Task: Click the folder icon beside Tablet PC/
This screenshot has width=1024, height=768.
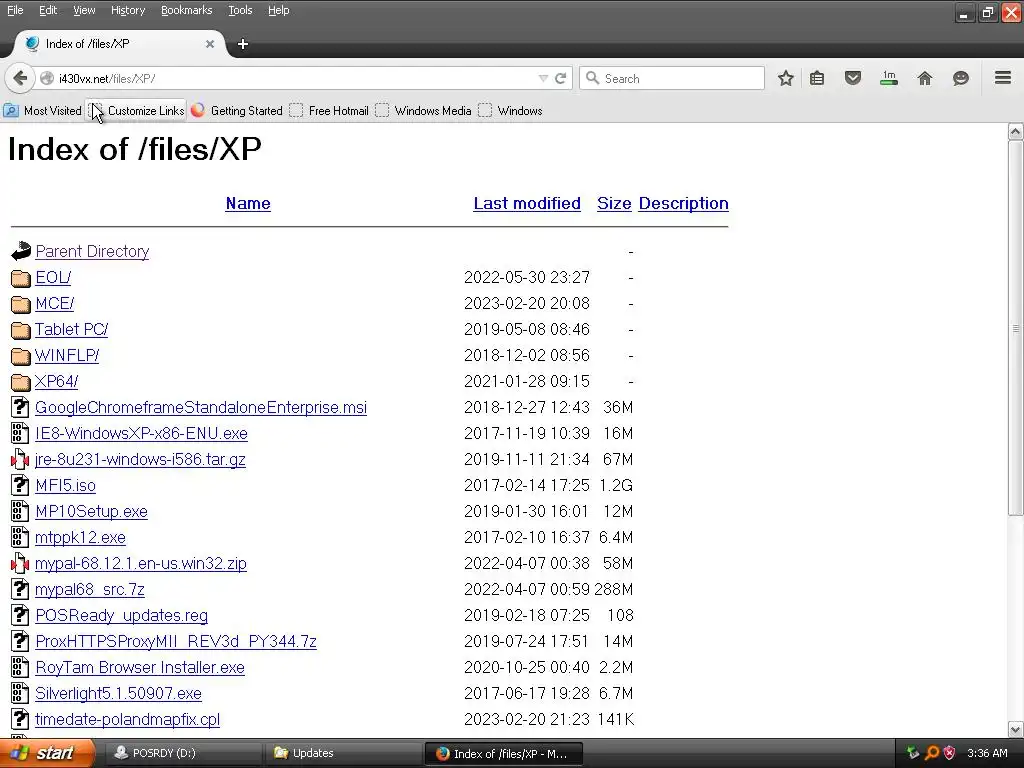Action: [21, 330]
